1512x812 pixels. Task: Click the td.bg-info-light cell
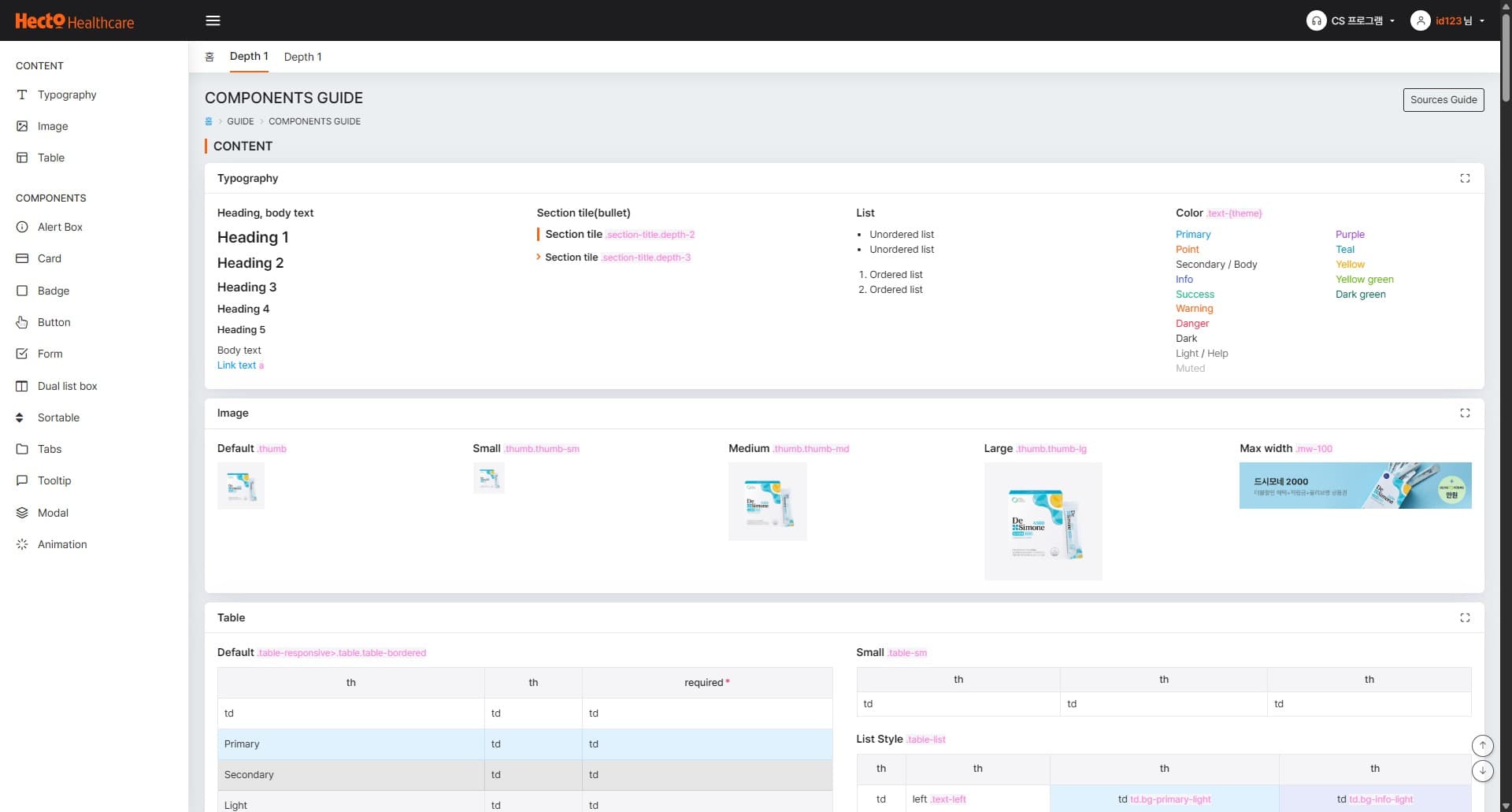tap(1375, 799)
